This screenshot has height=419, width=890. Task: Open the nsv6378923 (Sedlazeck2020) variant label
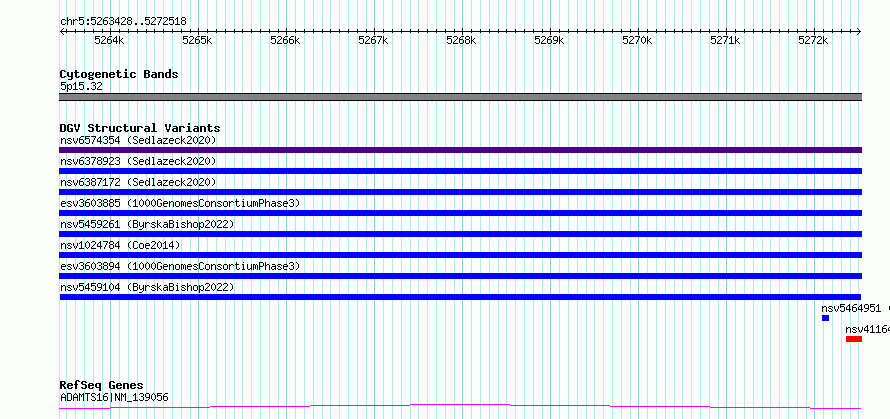138,161
